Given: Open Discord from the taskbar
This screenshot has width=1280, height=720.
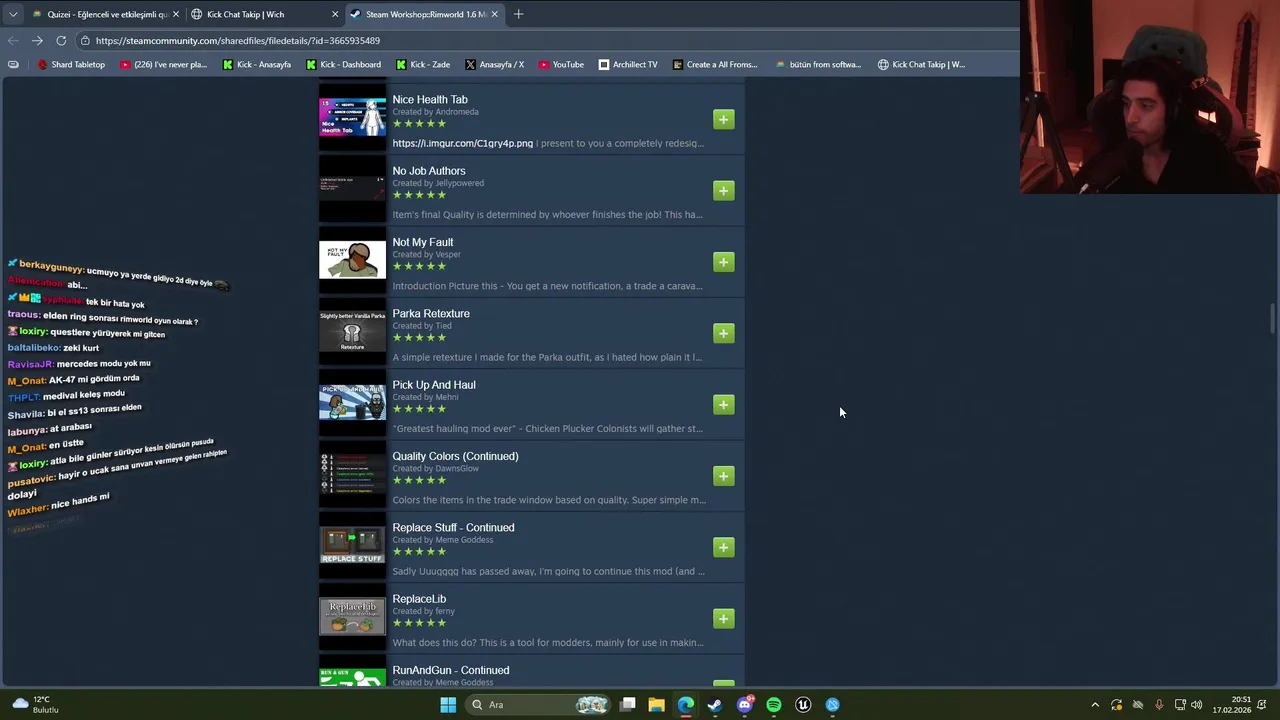Looking at the screenshot, I should (745, 705).
